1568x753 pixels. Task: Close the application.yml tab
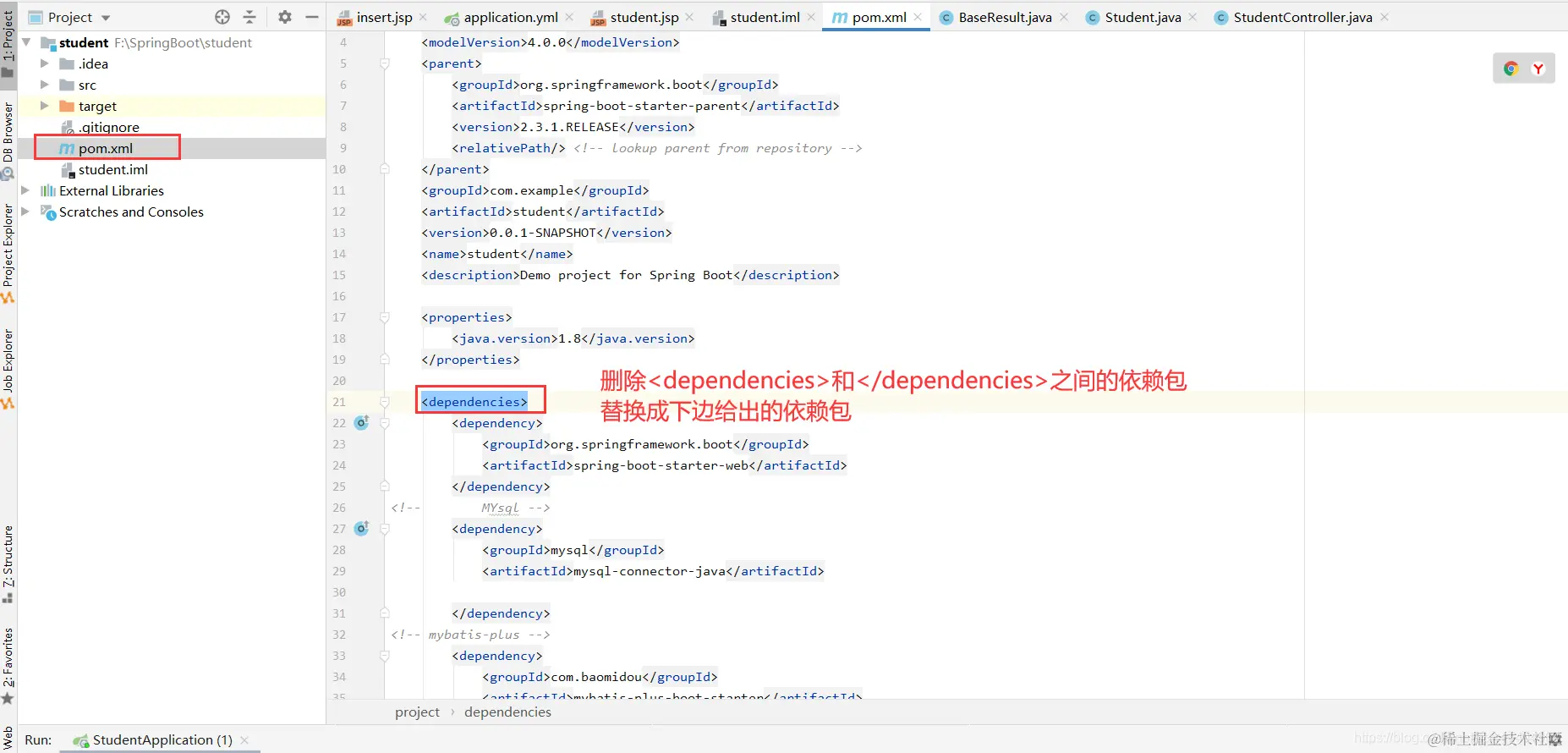click(x=570, y=17)
